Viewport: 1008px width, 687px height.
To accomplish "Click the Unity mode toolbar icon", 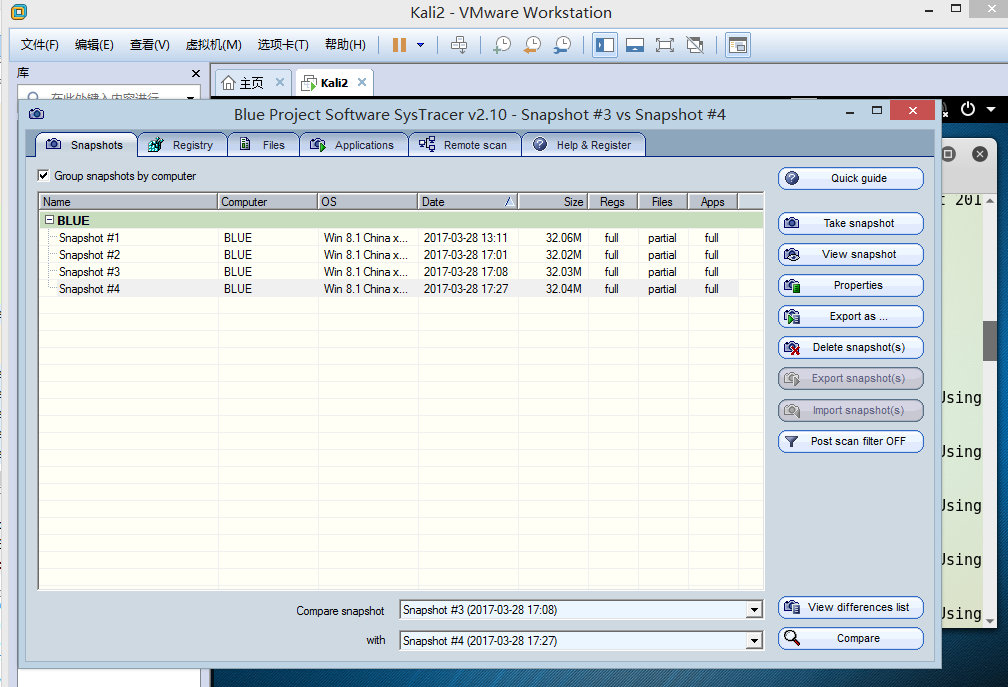I will [x=695, y=45].
